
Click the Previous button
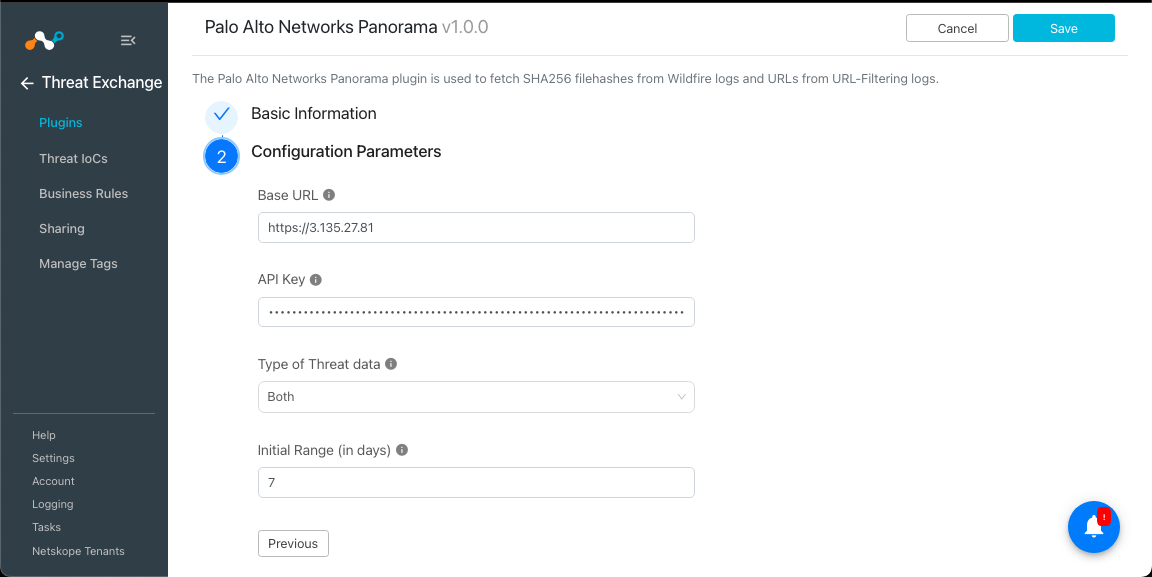point(293,543)
